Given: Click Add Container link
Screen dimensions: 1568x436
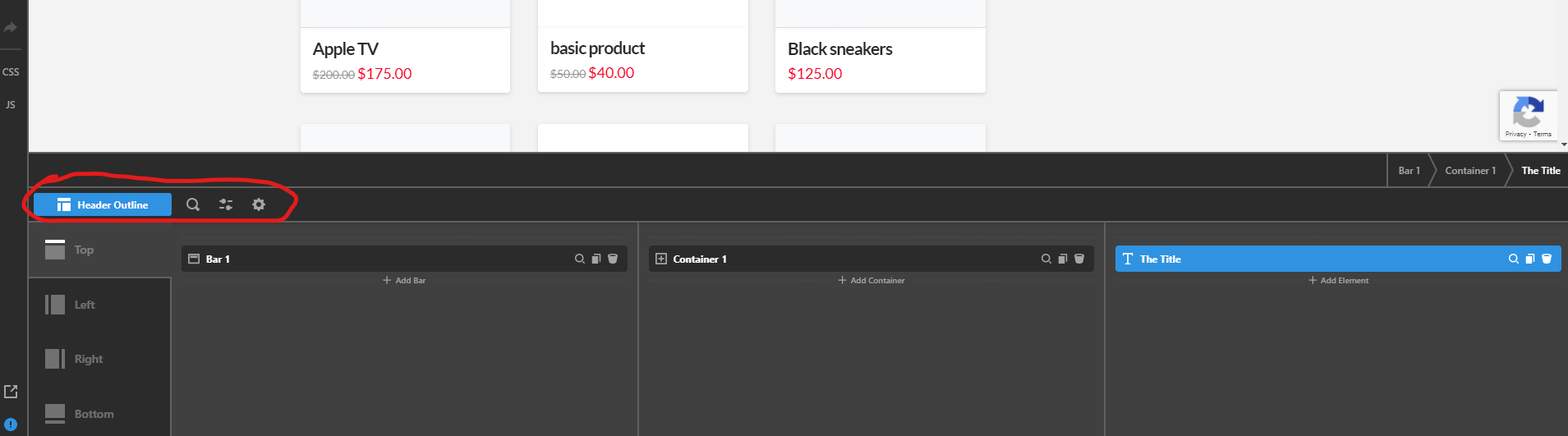Looking at the screenshot, I should (x=871, y=281).
